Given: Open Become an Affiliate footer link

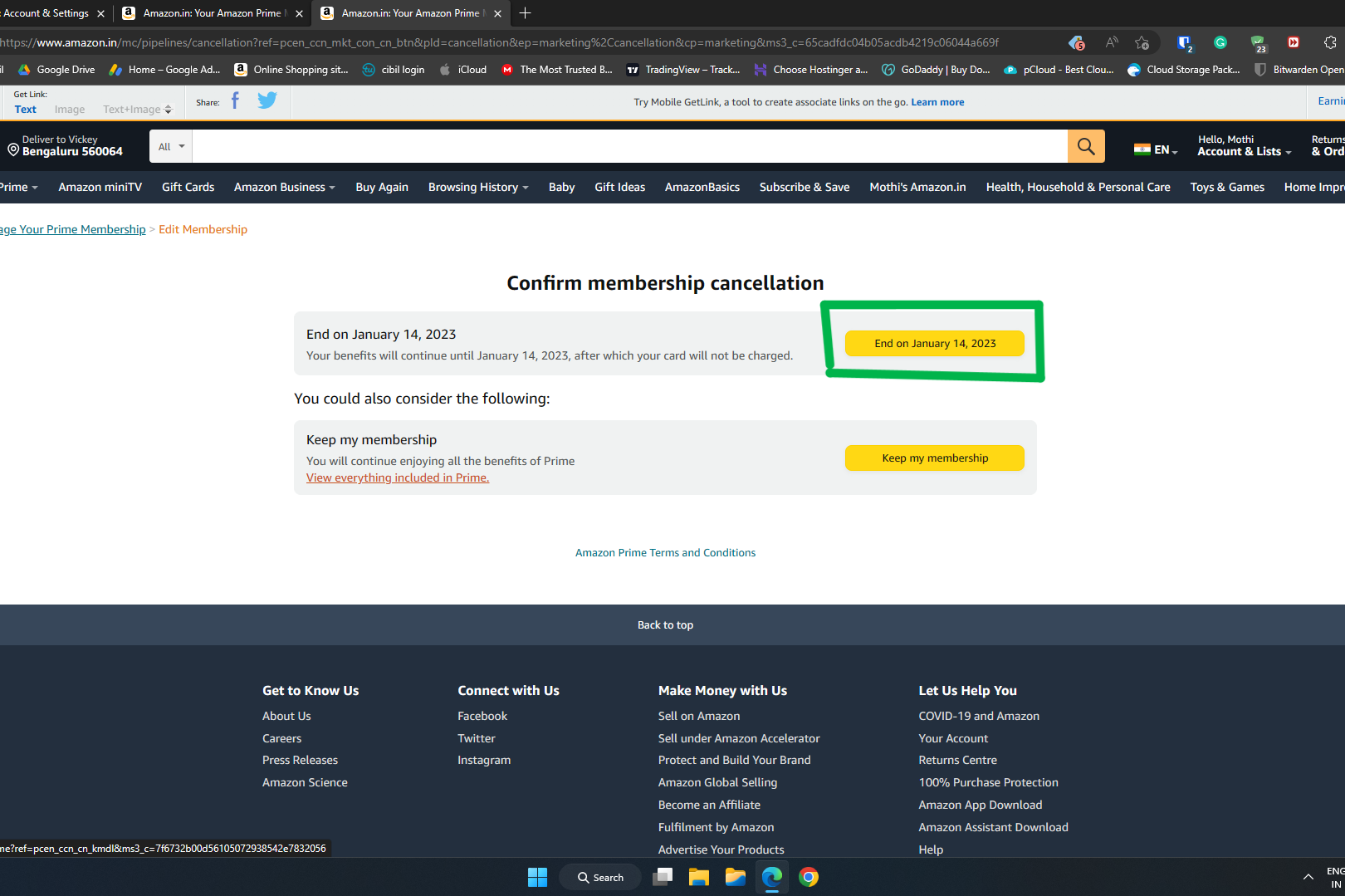Looking at the screenshot, I should click(x=709, y=805).
